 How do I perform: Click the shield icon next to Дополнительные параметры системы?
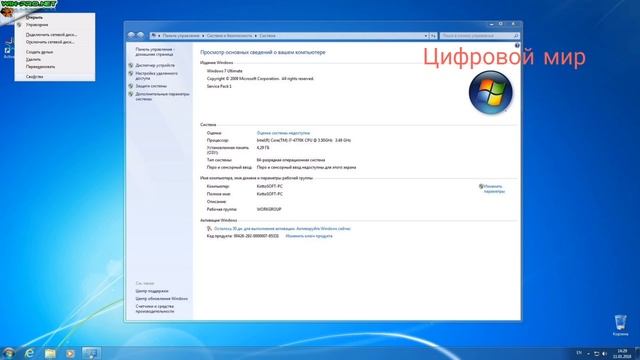click(x=131, y=94)
